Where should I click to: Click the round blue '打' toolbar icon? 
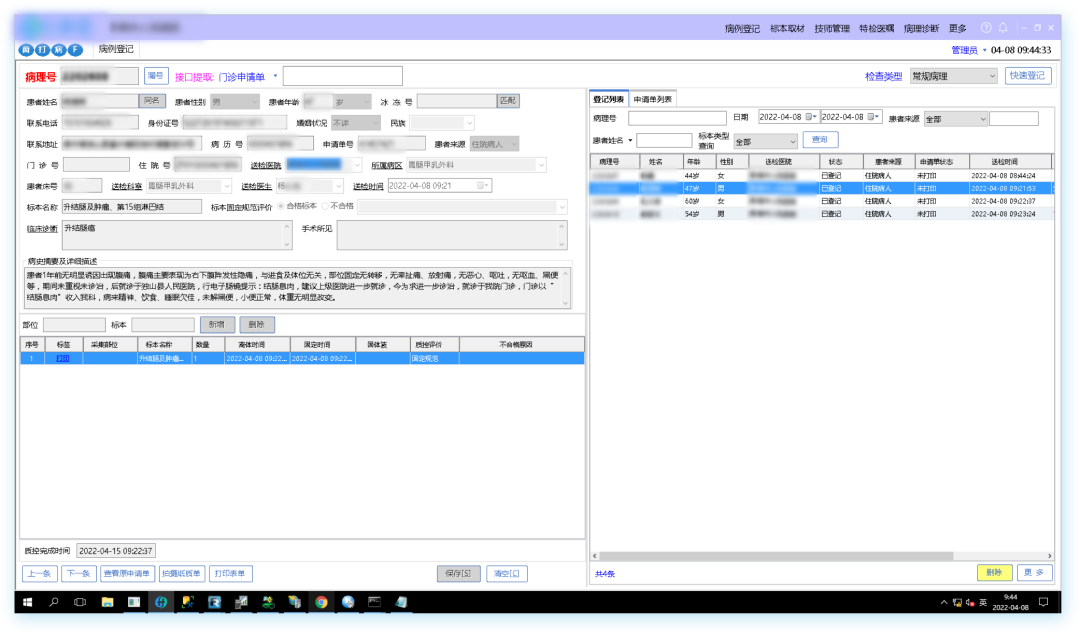pyautogui.click(x=43, y=50)
